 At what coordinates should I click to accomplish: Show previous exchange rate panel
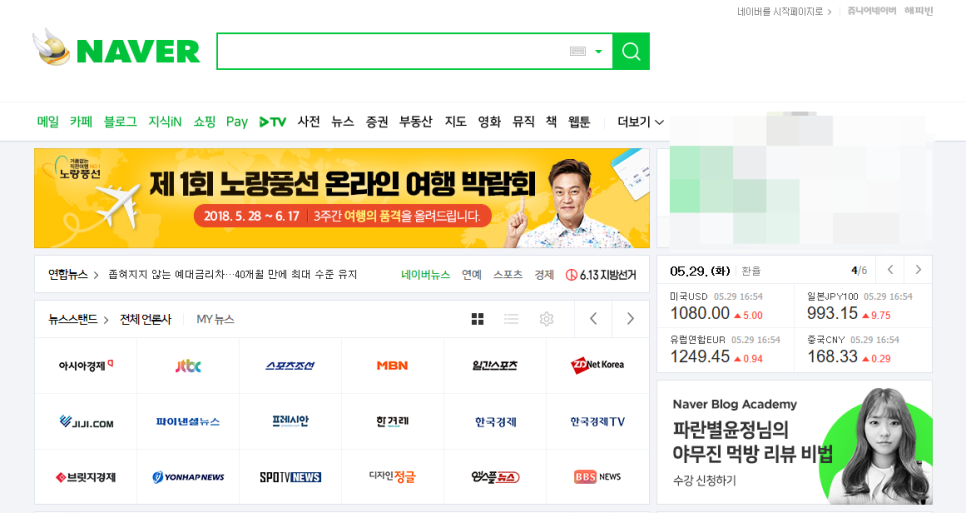890,270
